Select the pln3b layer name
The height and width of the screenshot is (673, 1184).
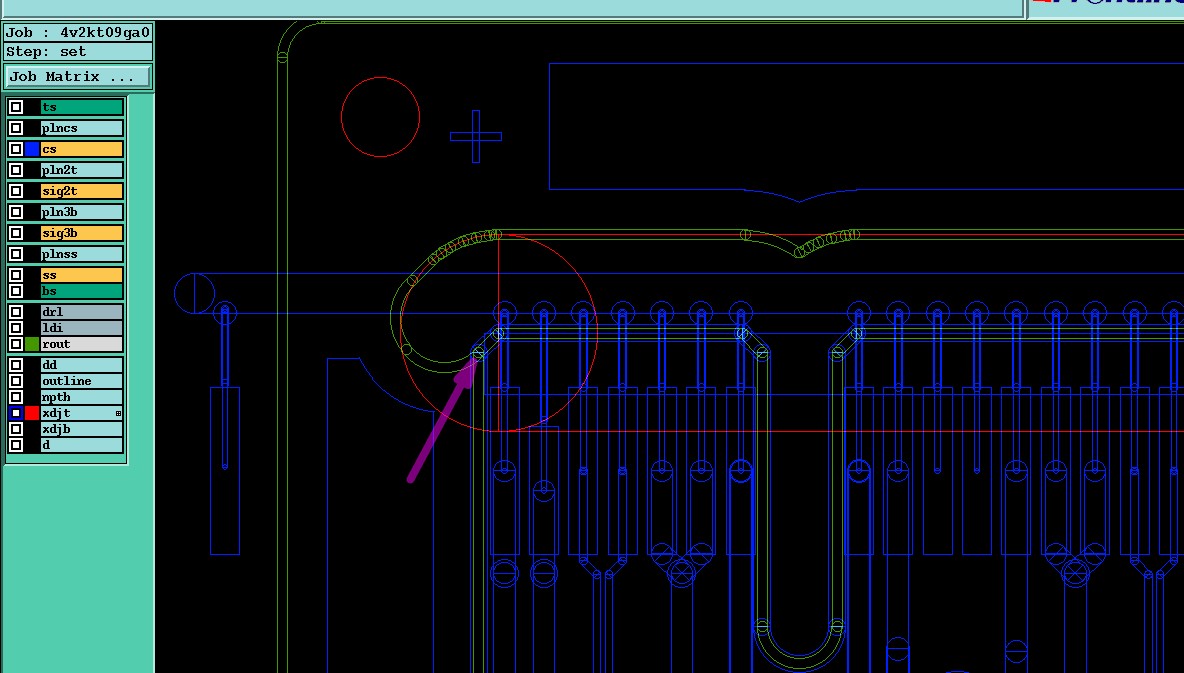(x=82, y=212)
